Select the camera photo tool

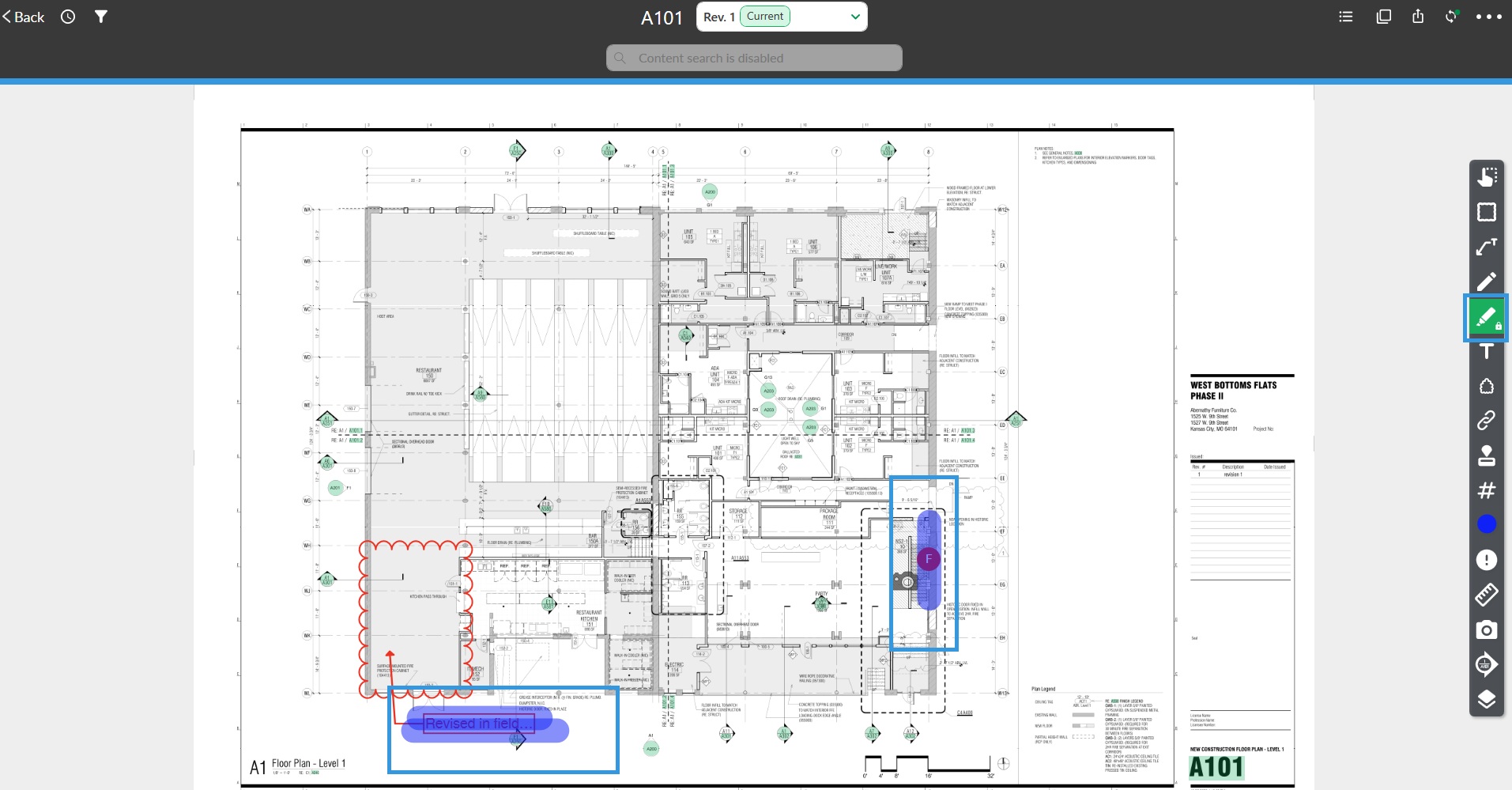1487,629
